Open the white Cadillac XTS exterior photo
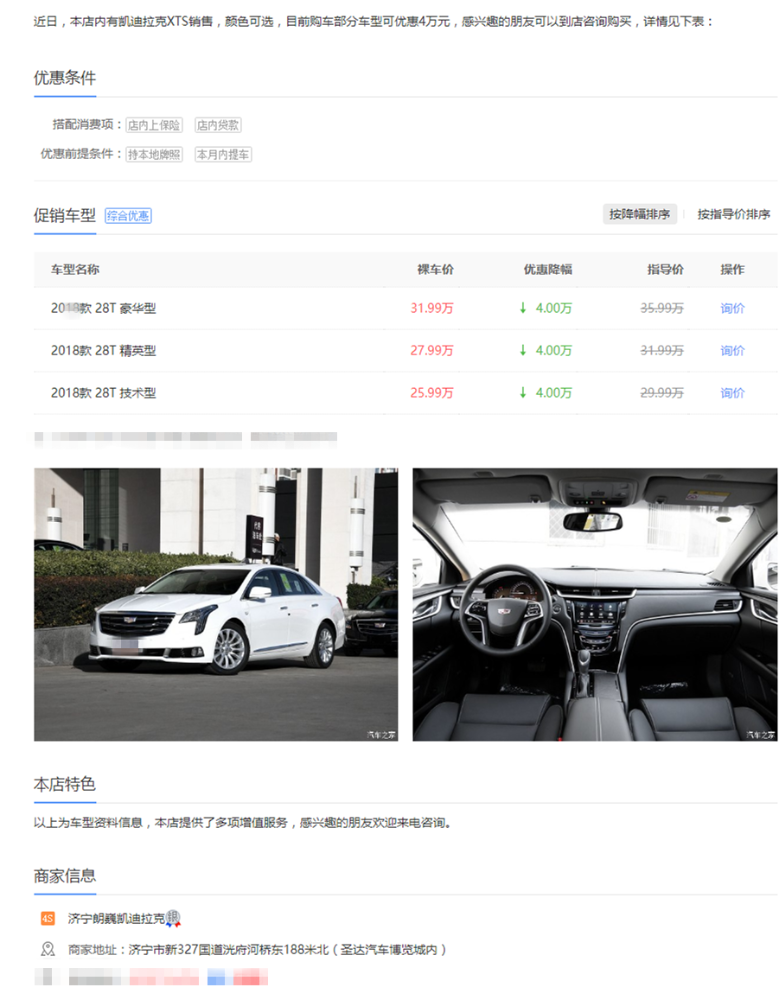Image resolution: width=779 pixels, height=1000 pixels. point(216,605)
